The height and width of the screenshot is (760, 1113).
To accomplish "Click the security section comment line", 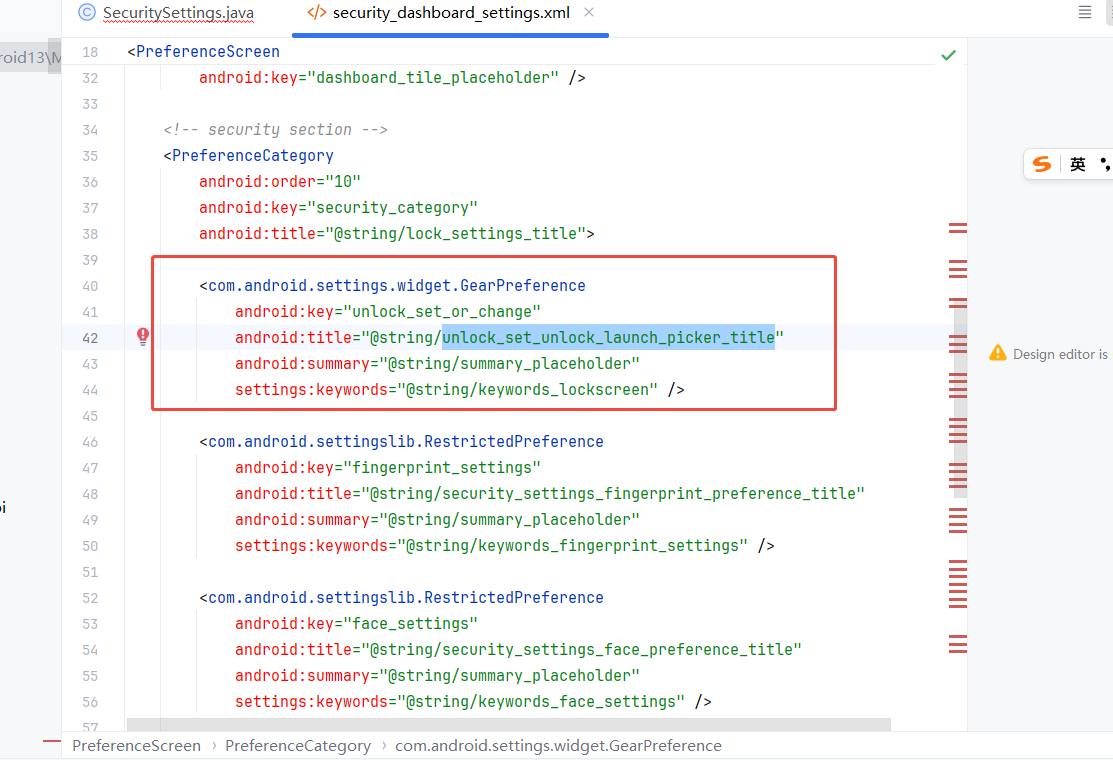I will click(275, 130).
